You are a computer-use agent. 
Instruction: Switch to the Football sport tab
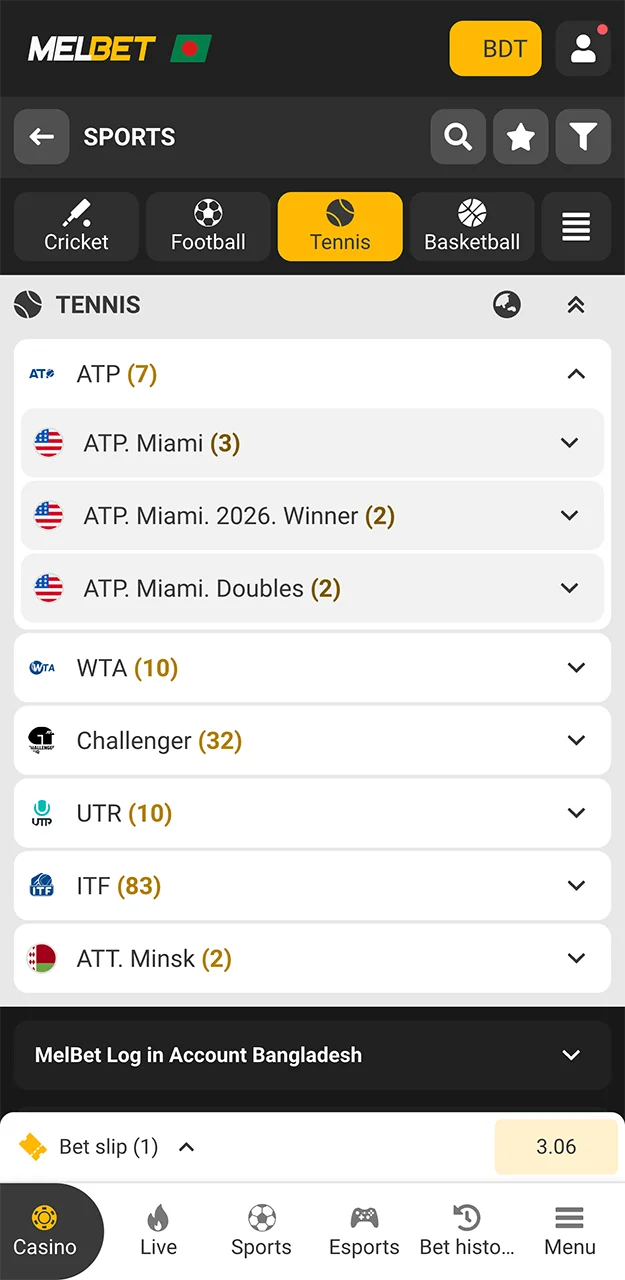[x=207, y=226]
